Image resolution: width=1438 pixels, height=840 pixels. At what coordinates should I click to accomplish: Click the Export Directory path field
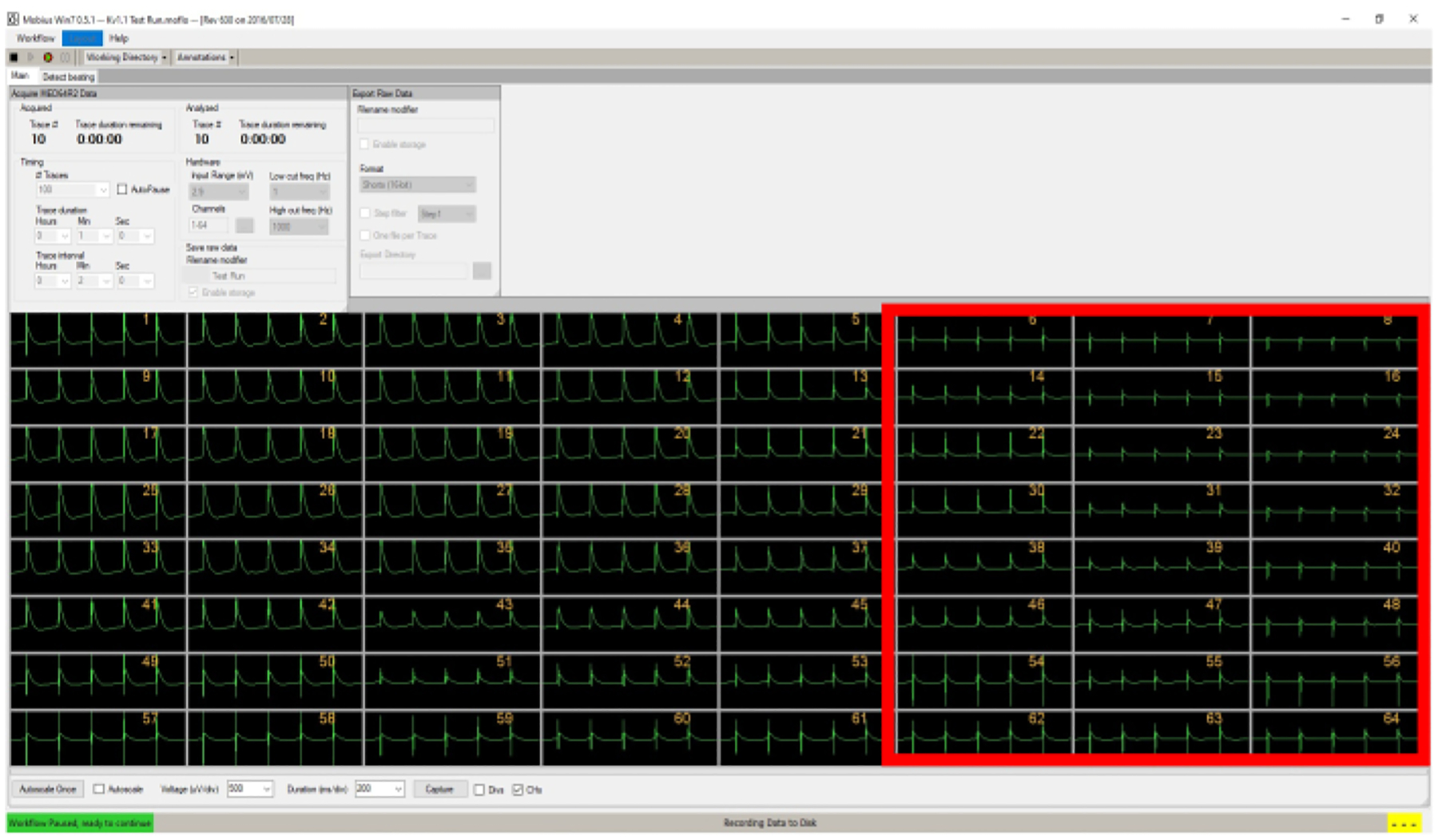(413, 271)
